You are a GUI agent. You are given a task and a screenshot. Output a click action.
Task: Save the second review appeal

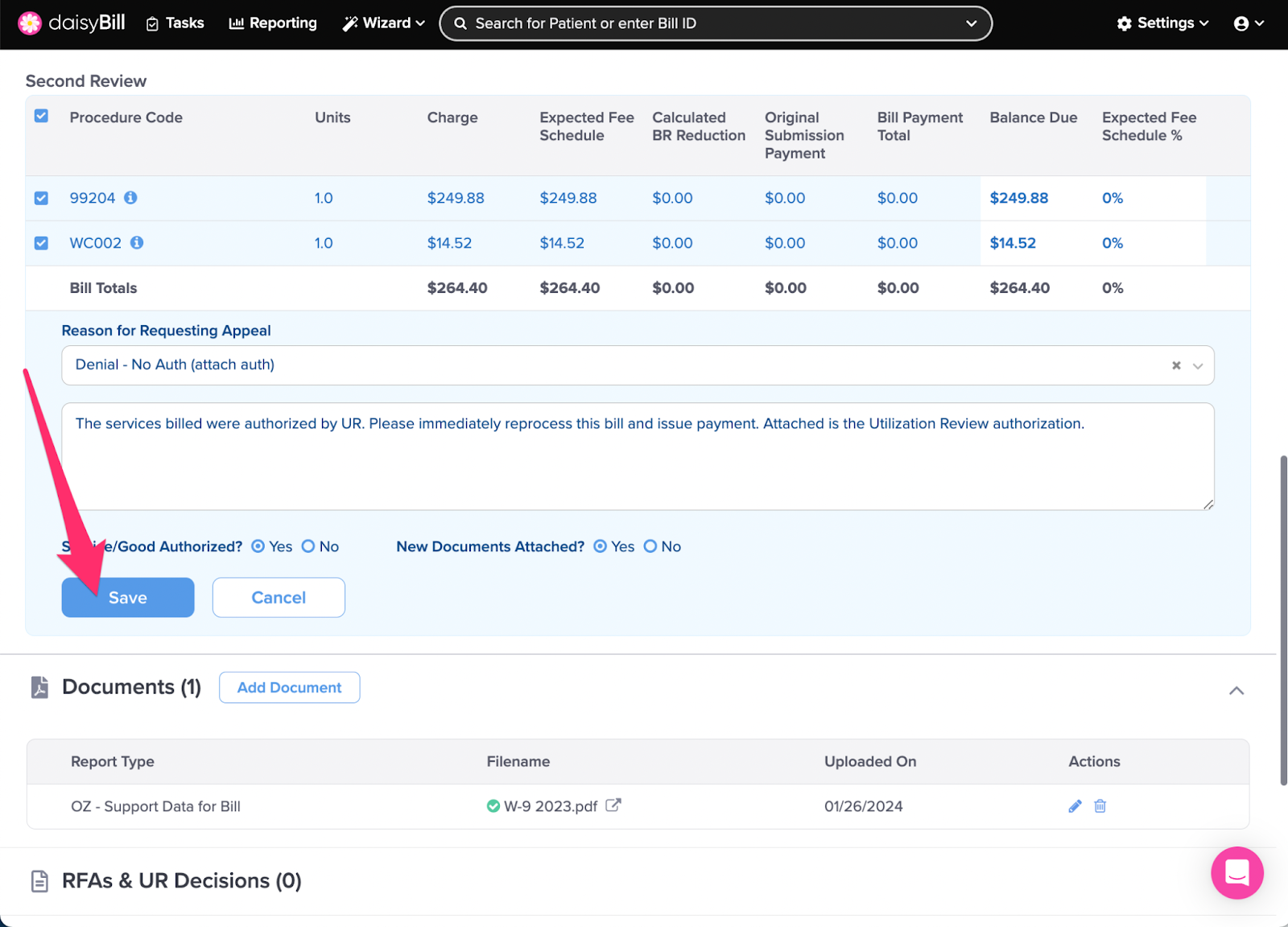click(x=128, y=597)
